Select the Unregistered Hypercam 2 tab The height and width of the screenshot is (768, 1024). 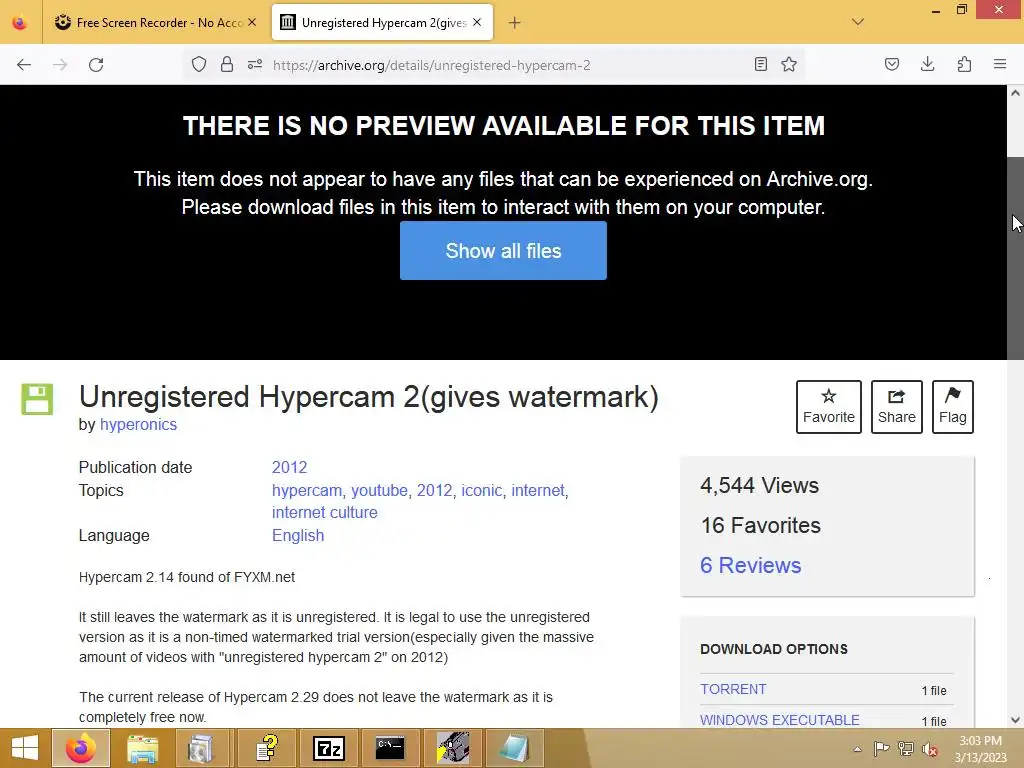point(382,22)
